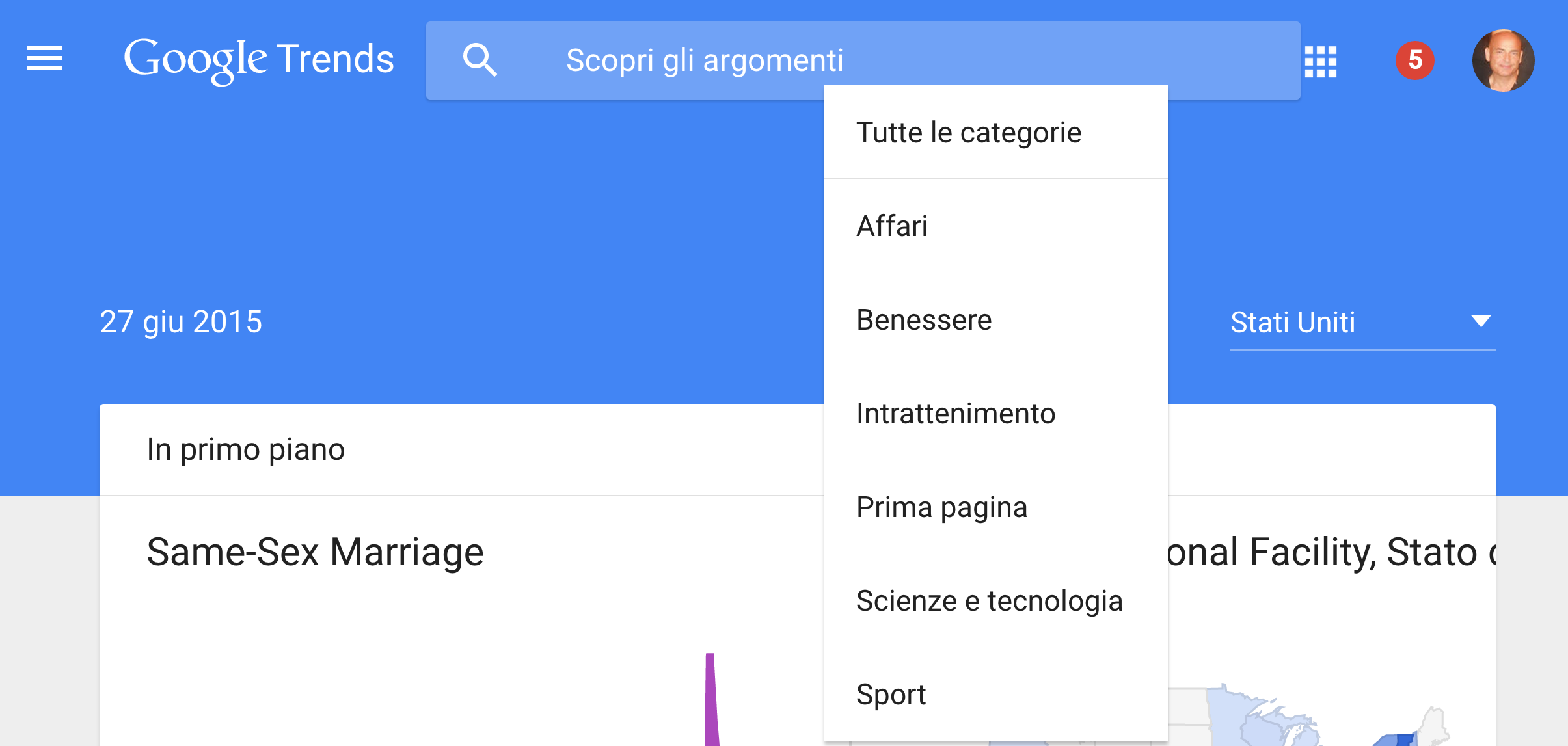Click the Google Trends logo

pos(259,59)
